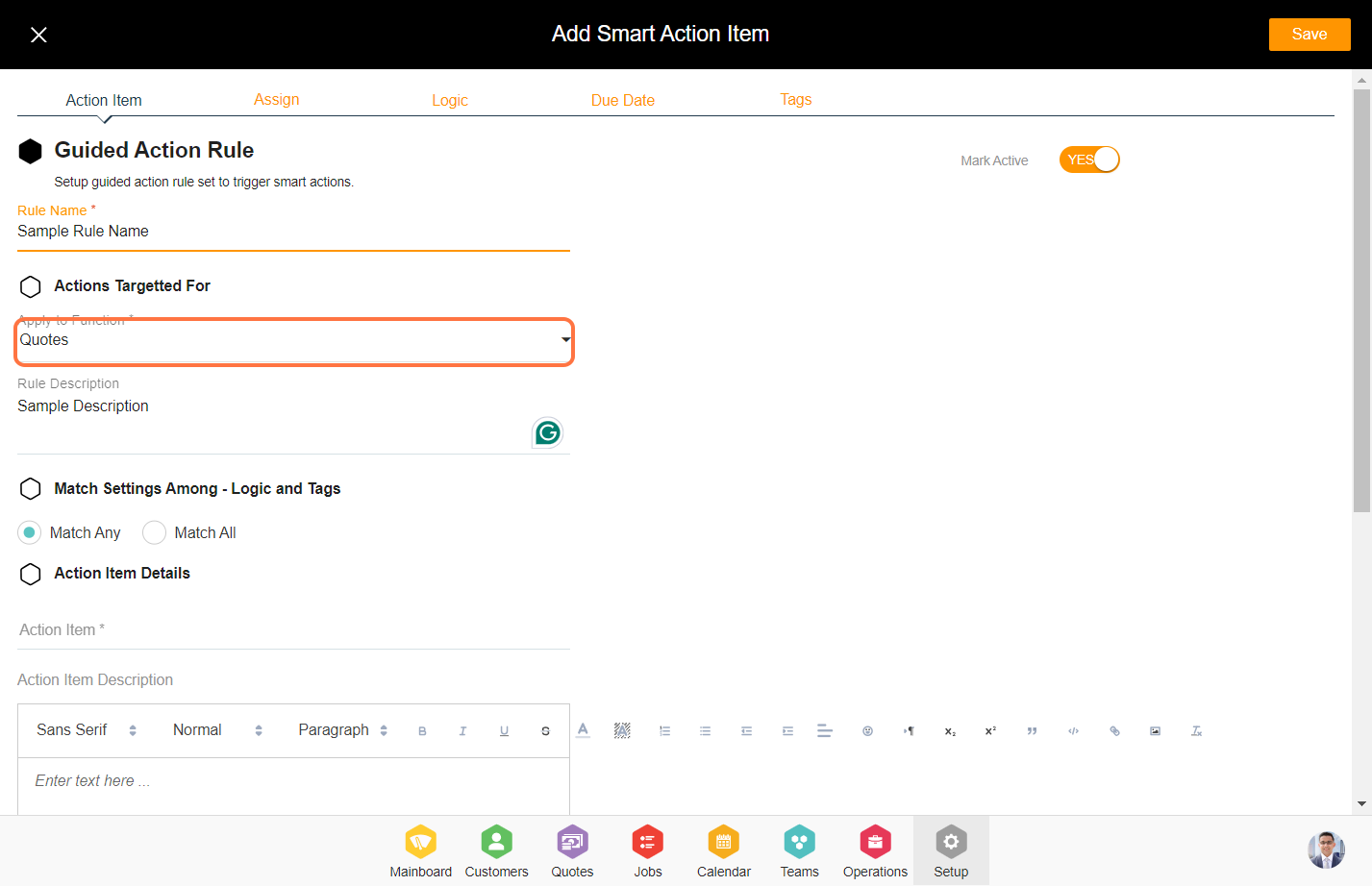Open the Paragraph style dropdown
The width and height of the screenshot is (1372, 886).
click(343, 730)
